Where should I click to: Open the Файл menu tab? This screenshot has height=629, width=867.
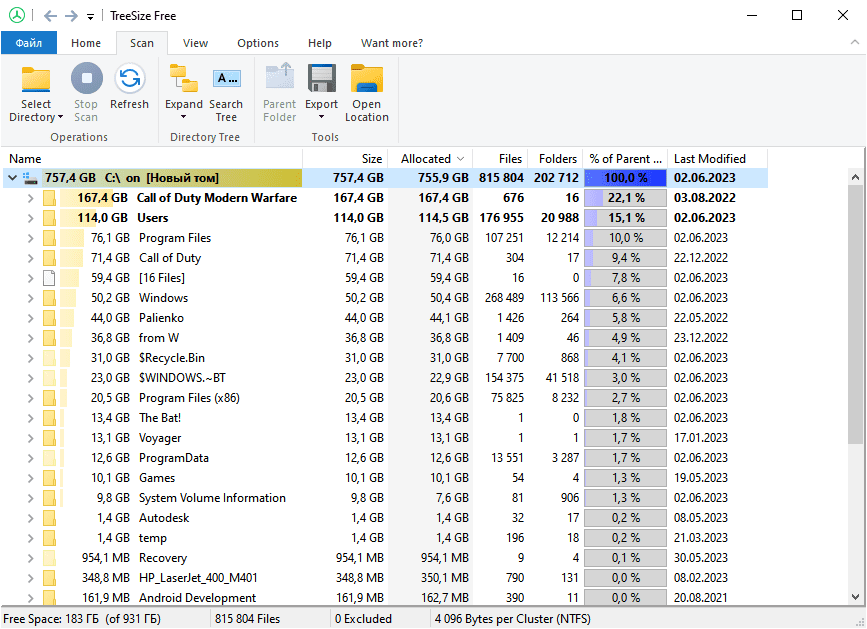point(29,43)
